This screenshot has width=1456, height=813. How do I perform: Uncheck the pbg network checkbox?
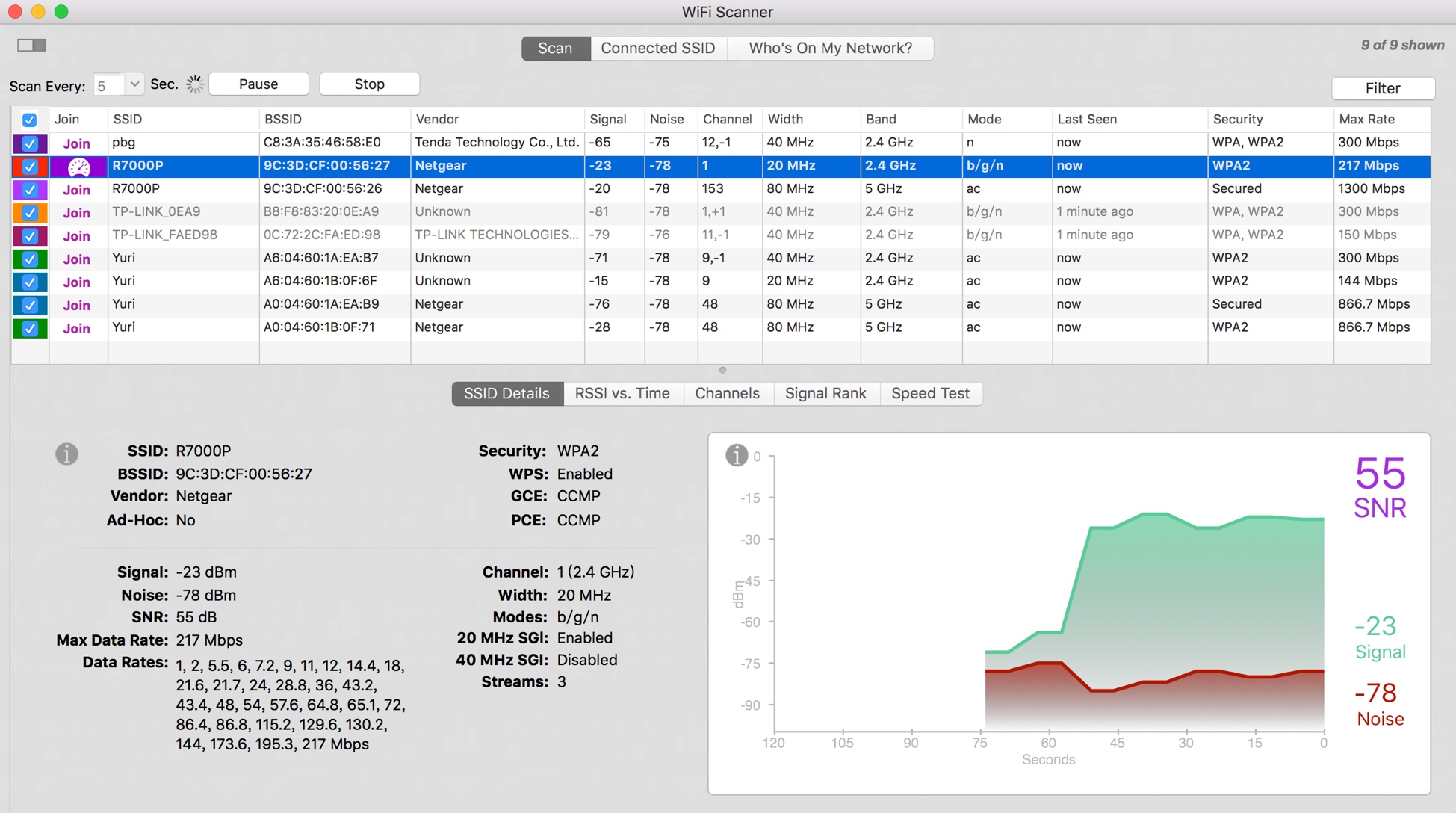click(x=30, y=143)
